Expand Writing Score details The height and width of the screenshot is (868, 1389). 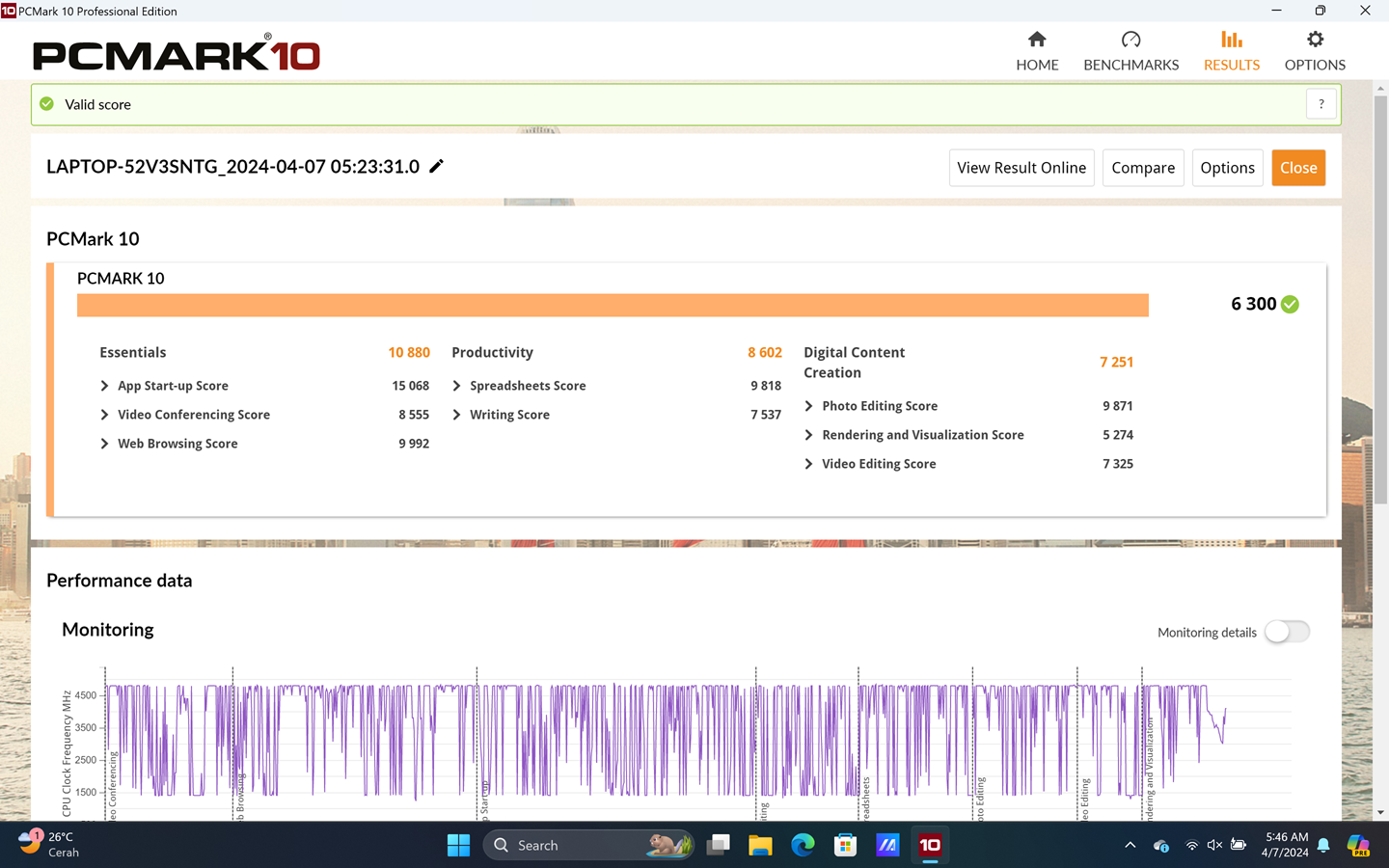click(456, 415)
